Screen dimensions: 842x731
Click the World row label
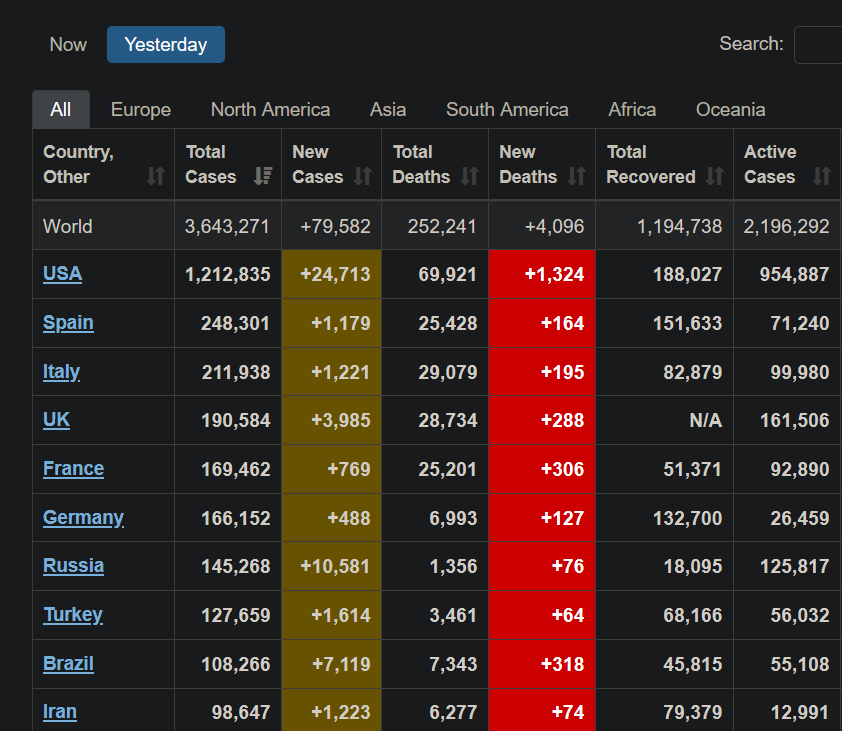(68, 226)
